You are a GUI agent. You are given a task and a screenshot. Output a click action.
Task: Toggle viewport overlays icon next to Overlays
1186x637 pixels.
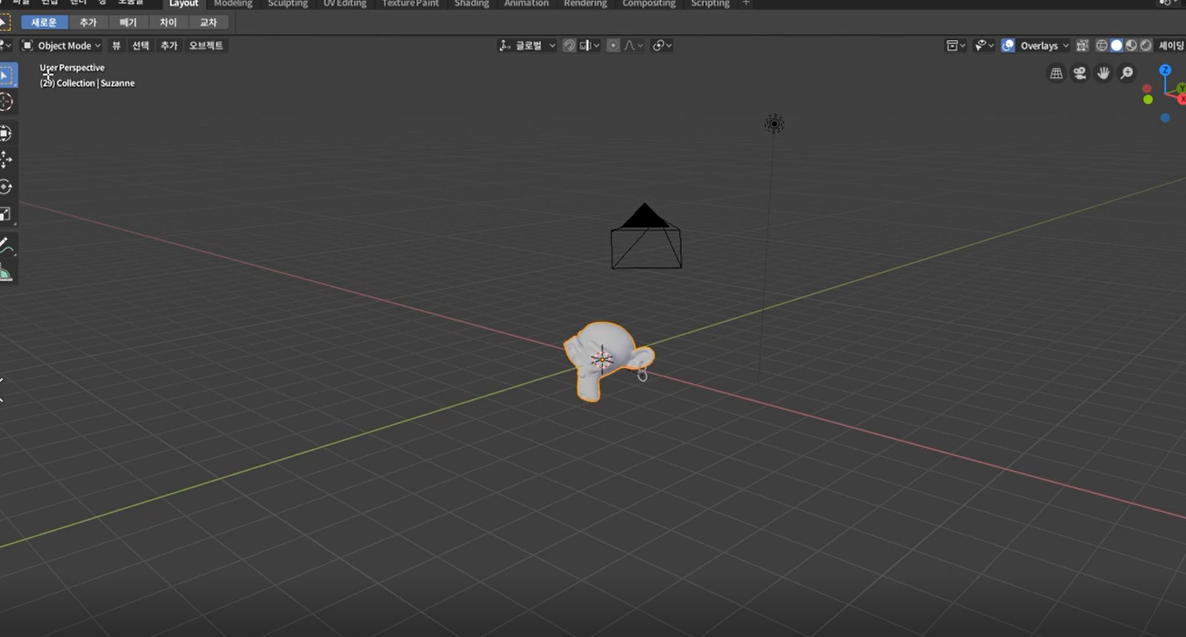(1007, 45)
